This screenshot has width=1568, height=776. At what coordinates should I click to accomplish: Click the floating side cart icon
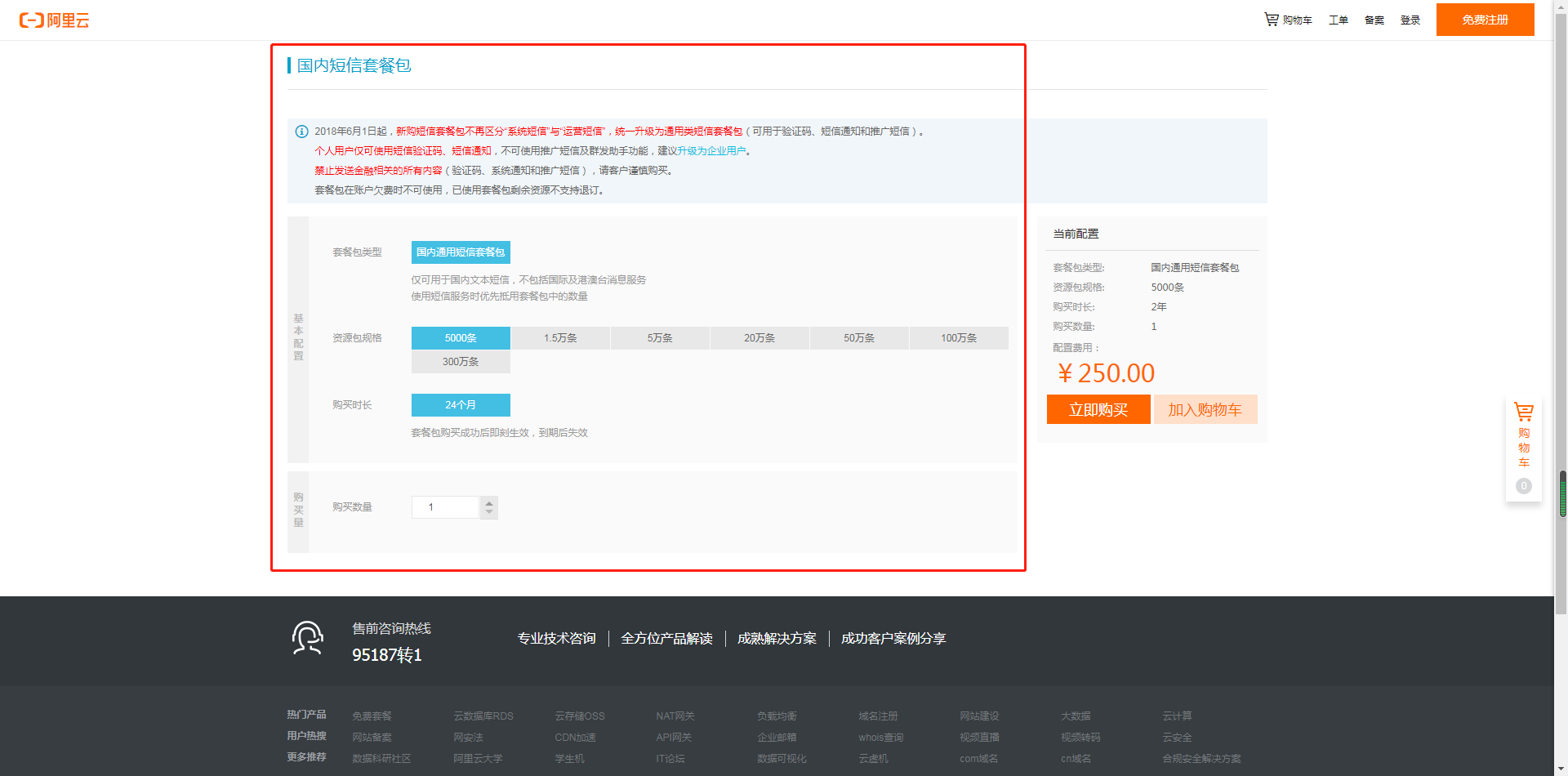click(1523, 412)
